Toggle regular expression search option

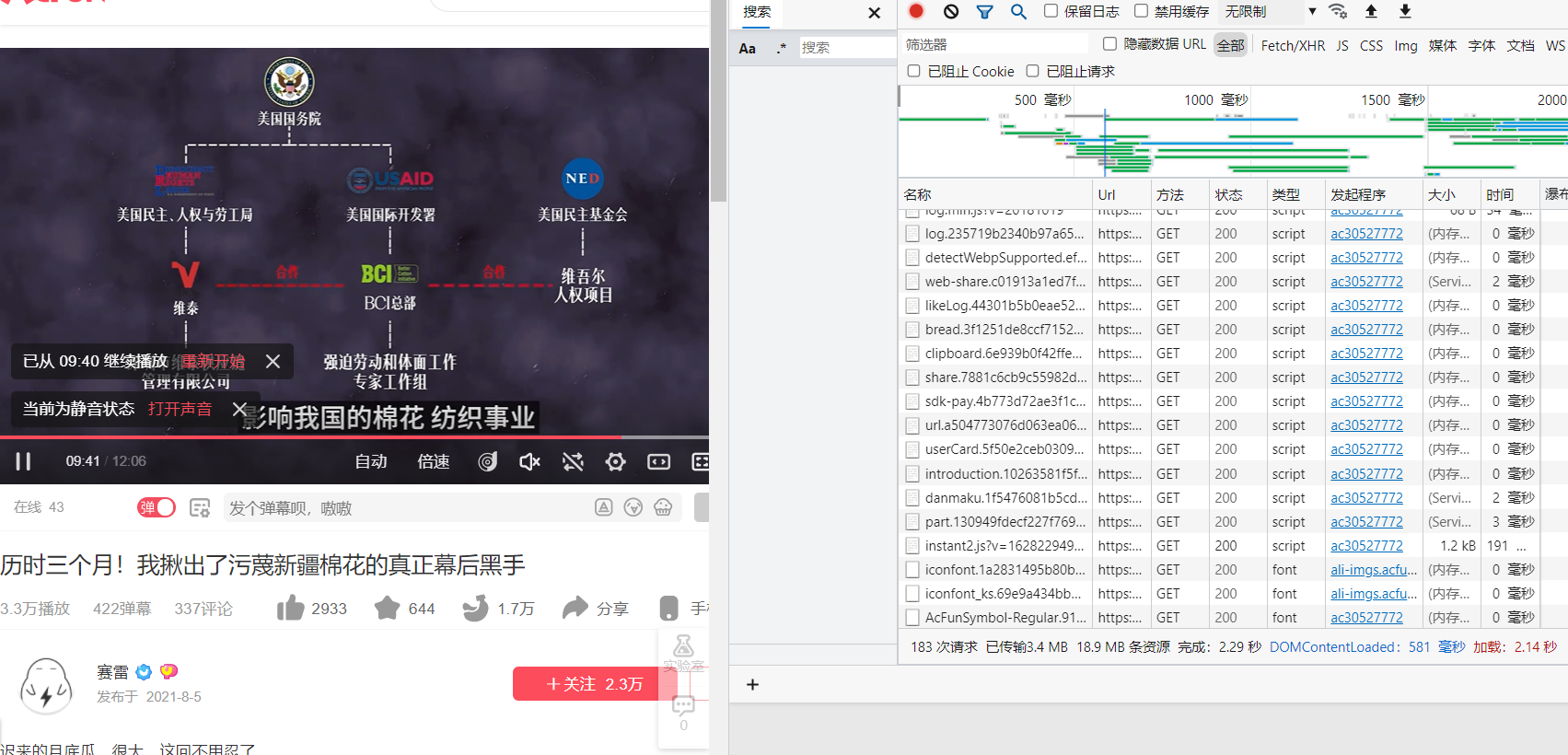(x=781, y=48)
